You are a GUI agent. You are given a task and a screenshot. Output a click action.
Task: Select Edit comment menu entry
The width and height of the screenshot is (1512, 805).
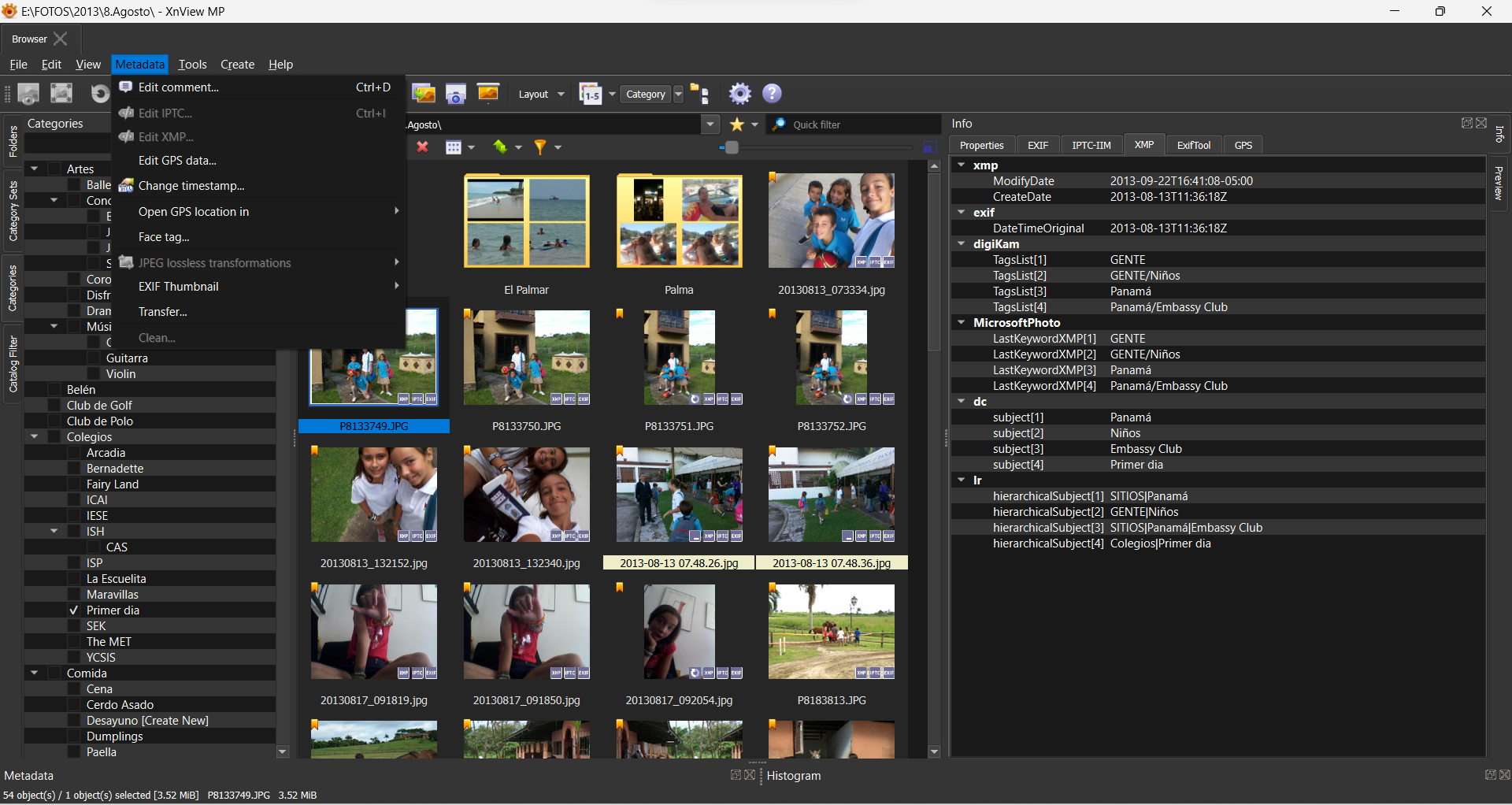tap(179, 87)
